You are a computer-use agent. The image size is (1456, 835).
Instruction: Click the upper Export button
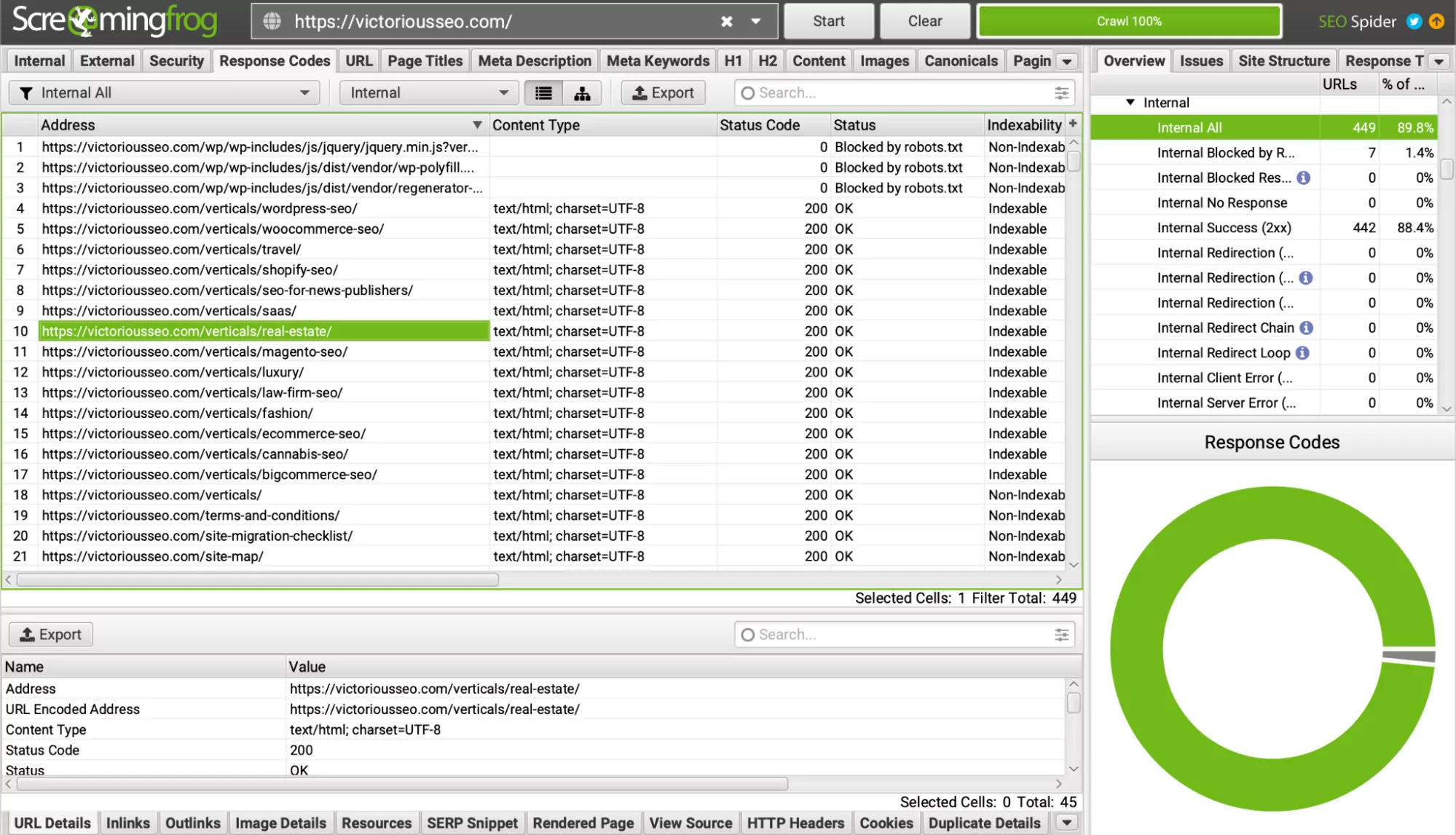663,93
